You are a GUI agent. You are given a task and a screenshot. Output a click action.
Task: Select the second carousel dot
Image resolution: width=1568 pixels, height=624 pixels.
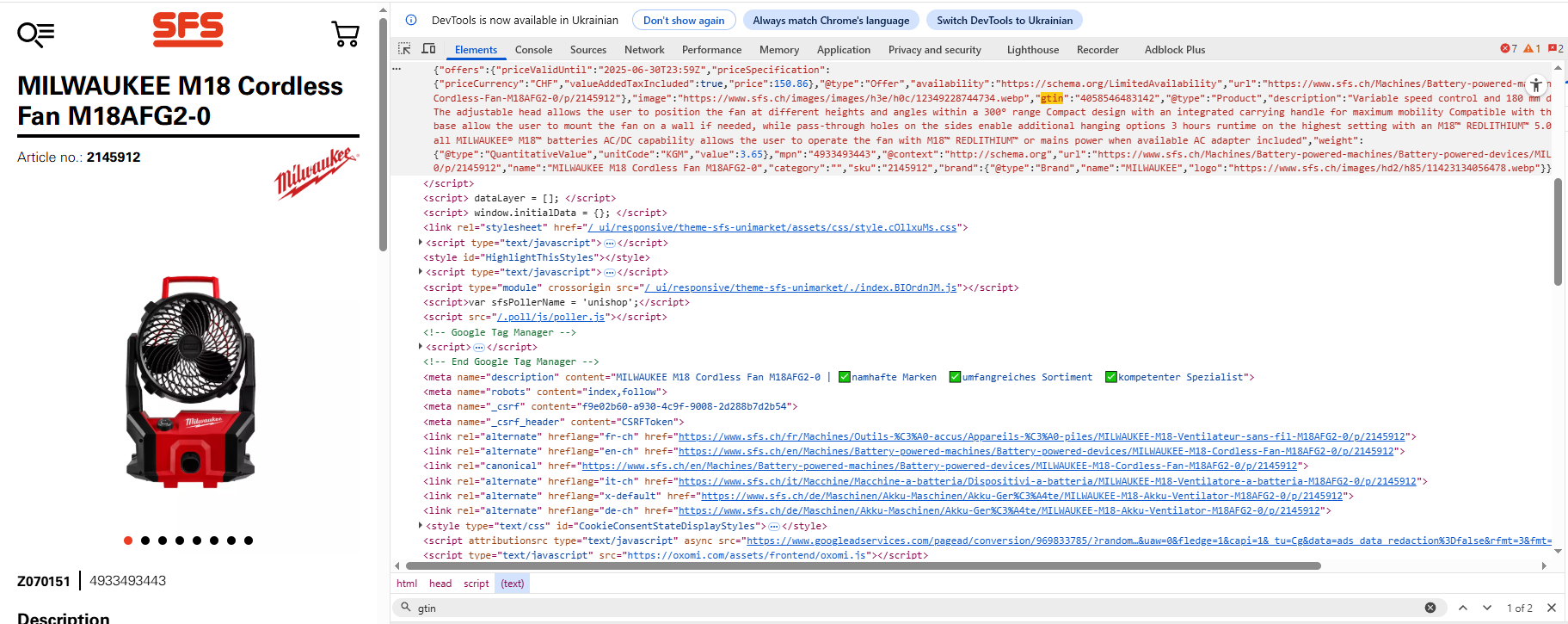(x=145, y=541)
